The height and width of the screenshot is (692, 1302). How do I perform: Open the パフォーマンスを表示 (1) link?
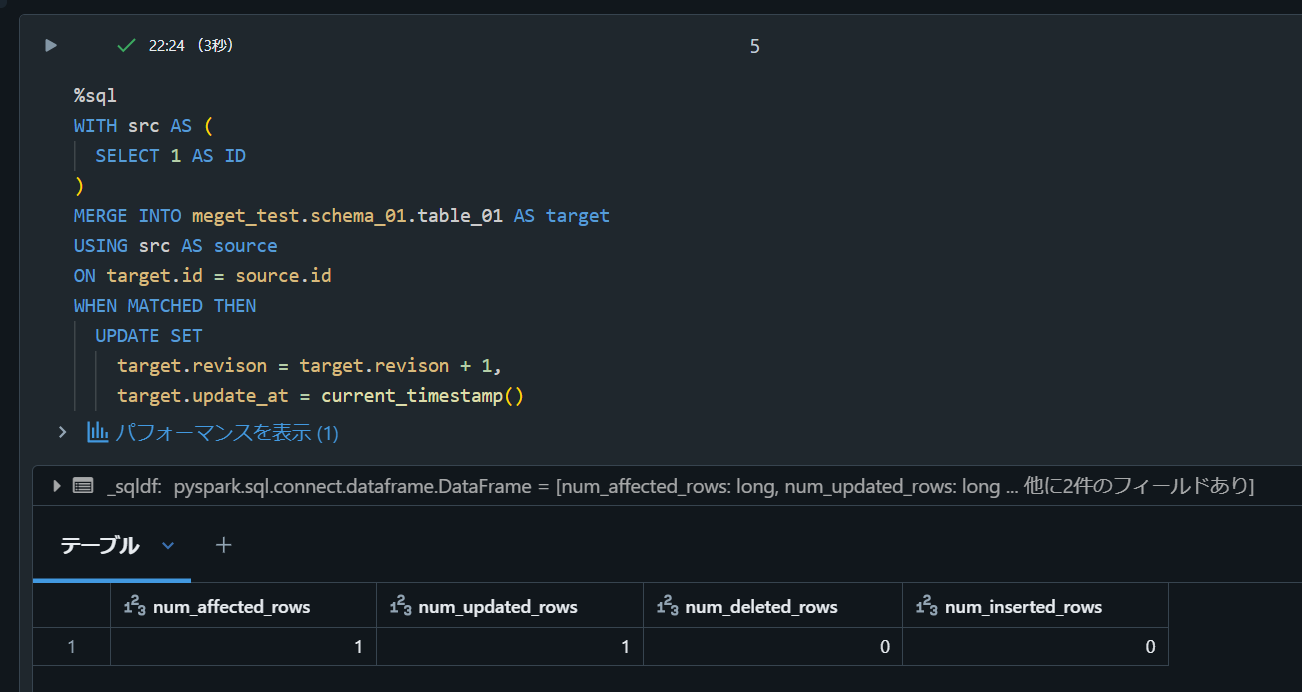pyautogui.click(x=227, y=433)
